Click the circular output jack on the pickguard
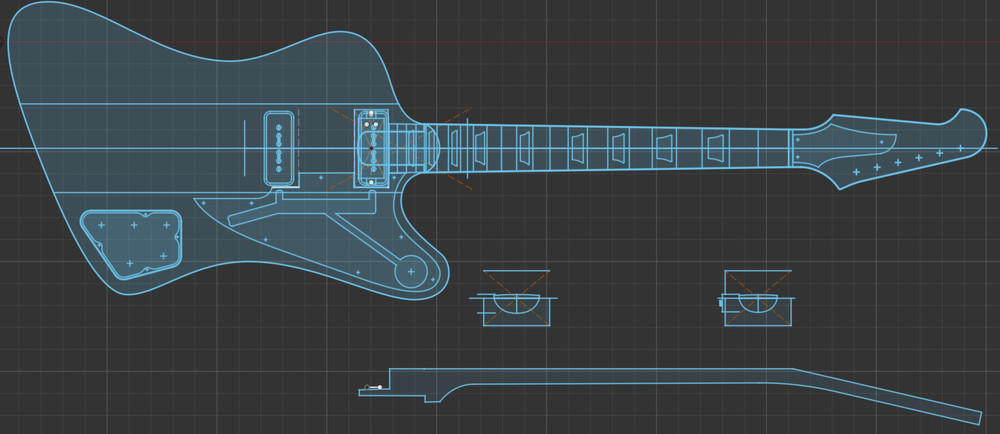 409,271
